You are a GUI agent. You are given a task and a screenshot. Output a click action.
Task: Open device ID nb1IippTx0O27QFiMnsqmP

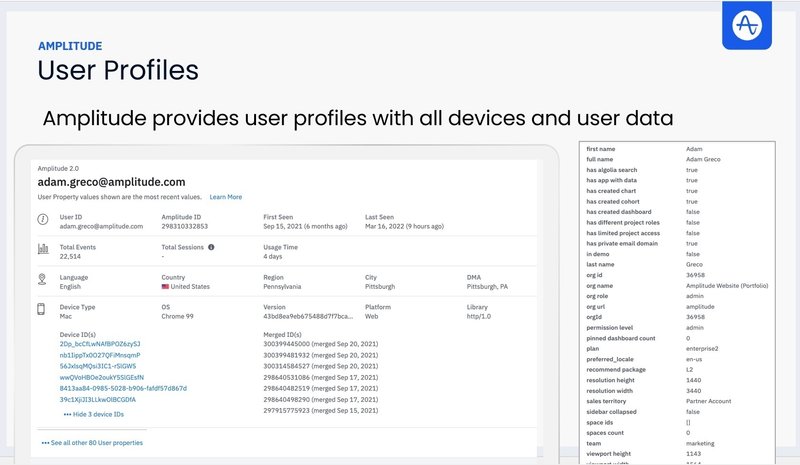click(x=100, y=355)
